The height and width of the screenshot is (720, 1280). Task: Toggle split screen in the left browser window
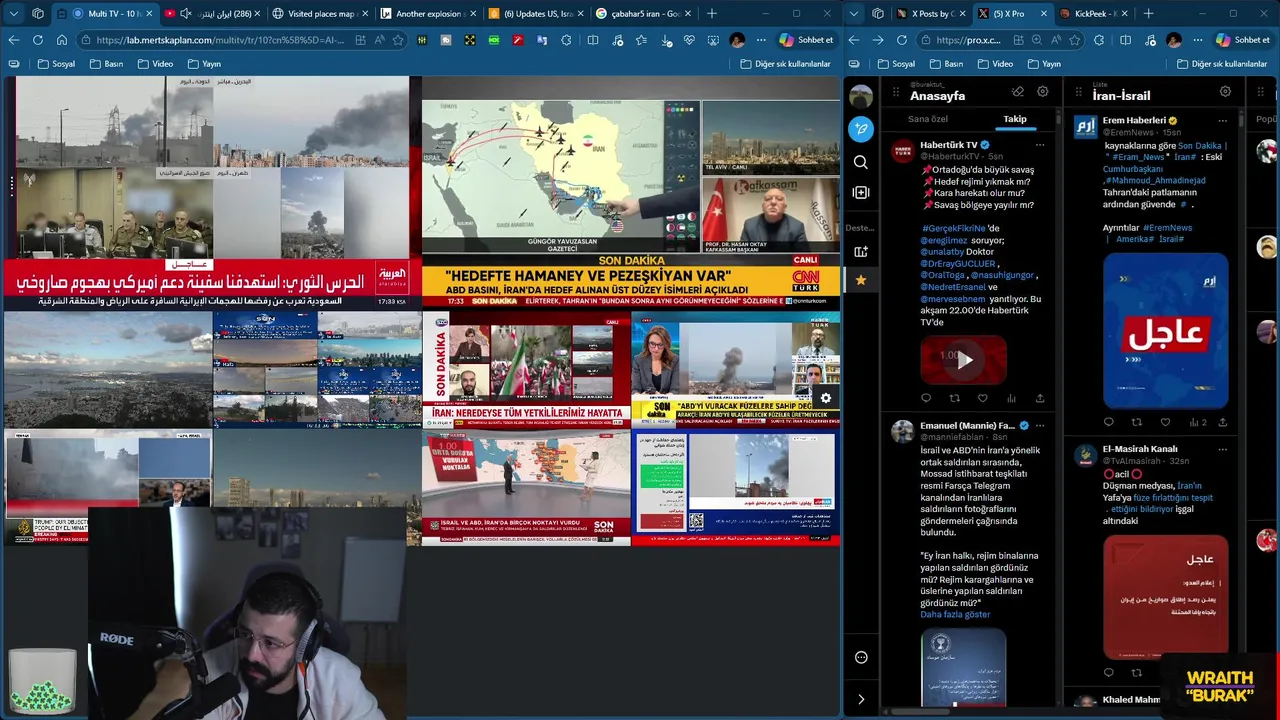(592, 40)
